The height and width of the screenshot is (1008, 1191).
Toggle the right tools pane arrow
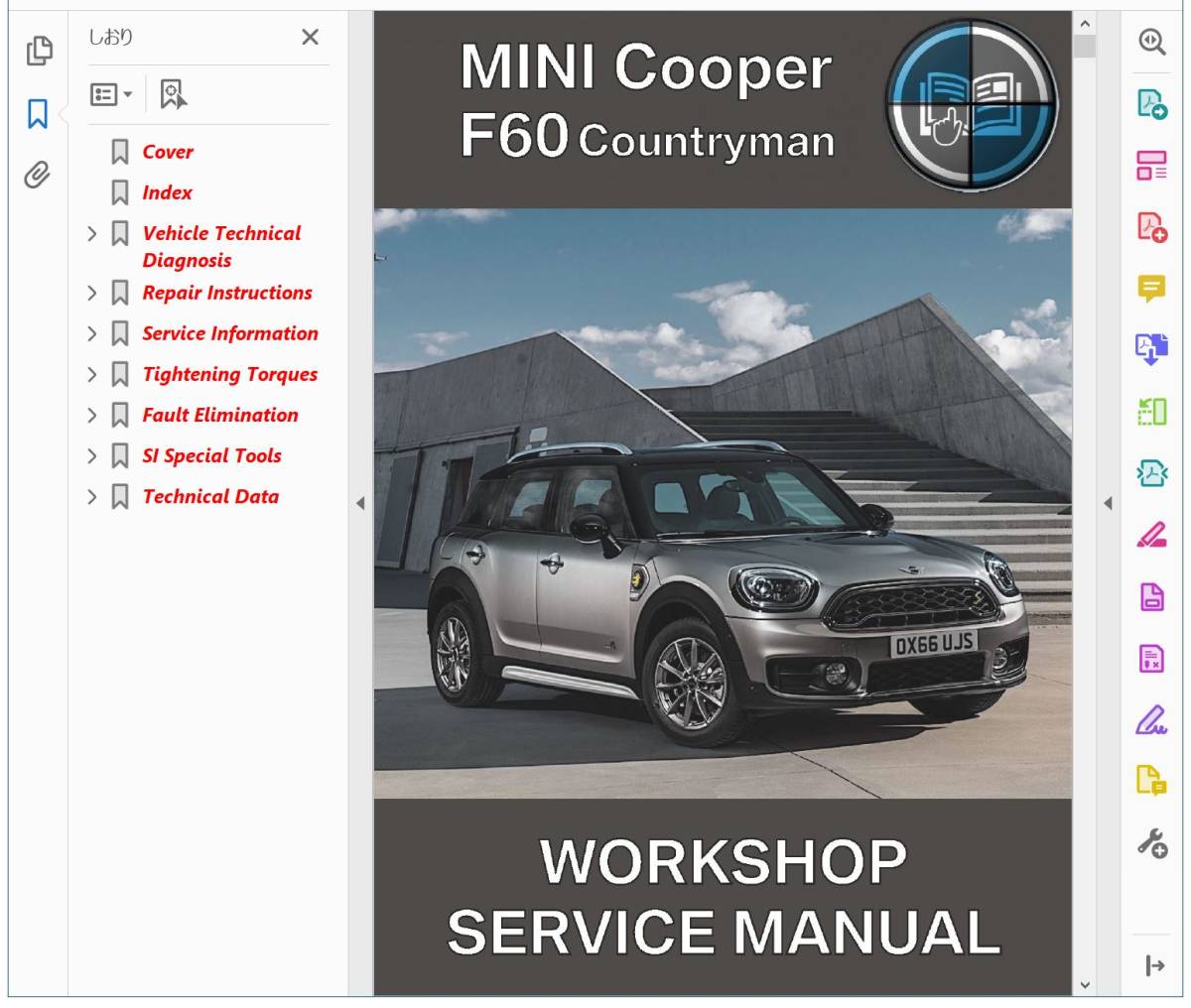click(1108, 504)
